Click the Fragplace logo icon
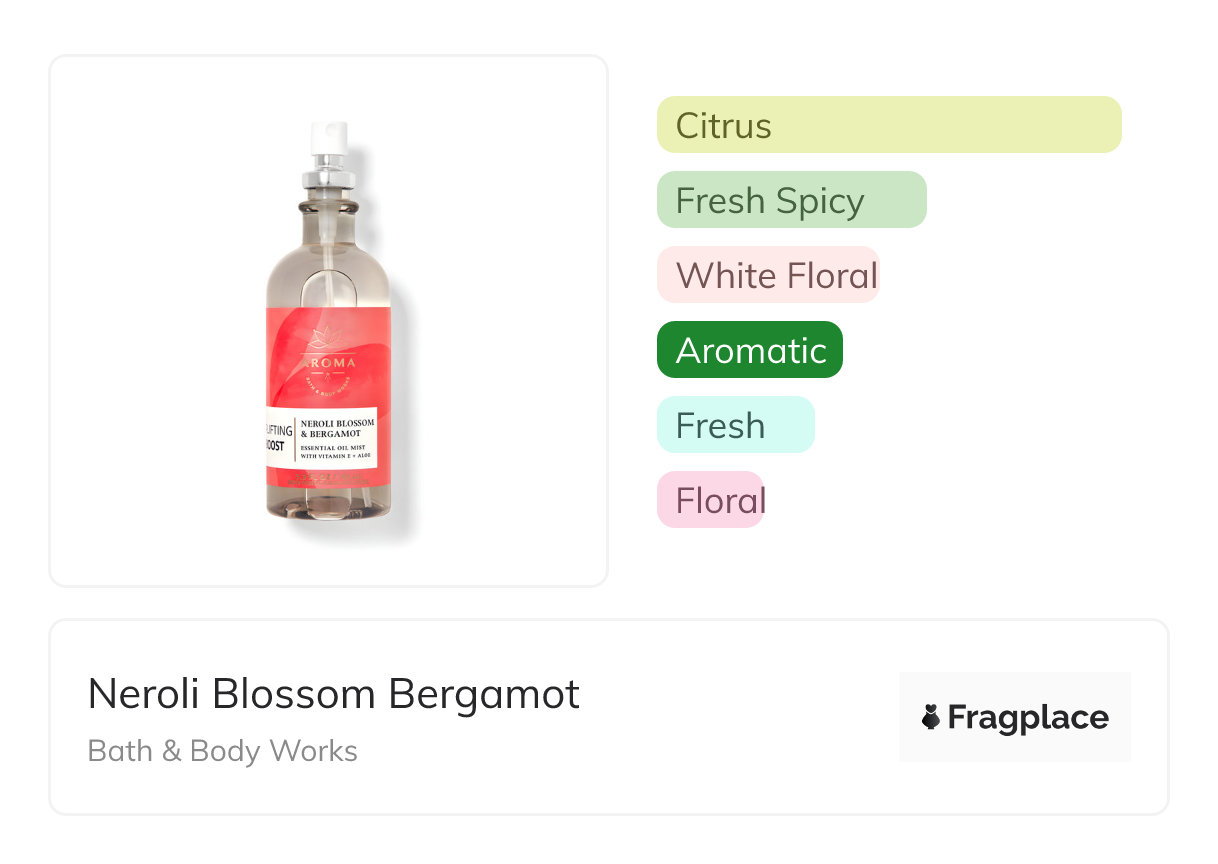This screenshot has height=864, width=1218. pos(931,717)
